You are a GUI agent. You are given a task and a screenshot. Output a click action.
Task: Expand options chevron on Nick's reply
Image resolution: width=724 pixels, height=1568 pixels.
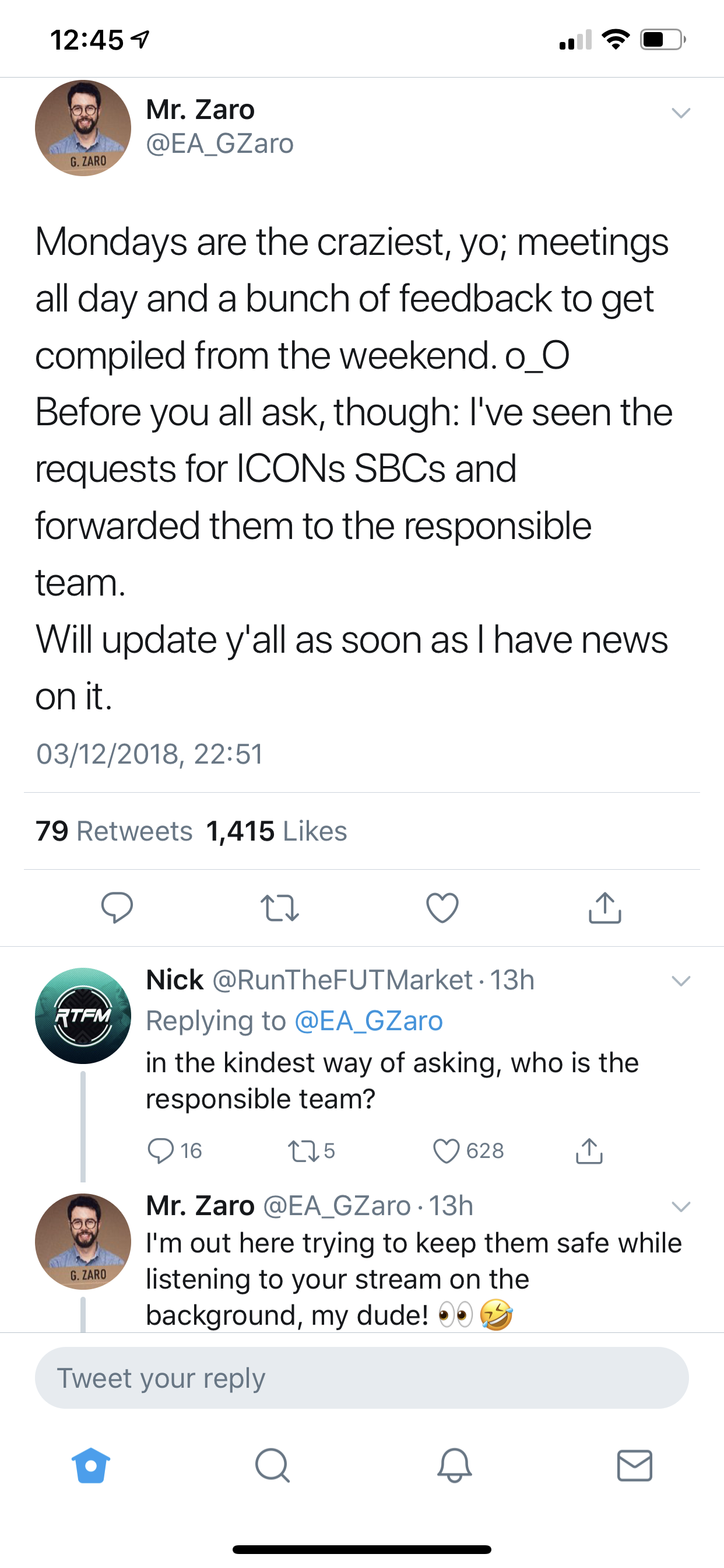(x=680, y=981)
